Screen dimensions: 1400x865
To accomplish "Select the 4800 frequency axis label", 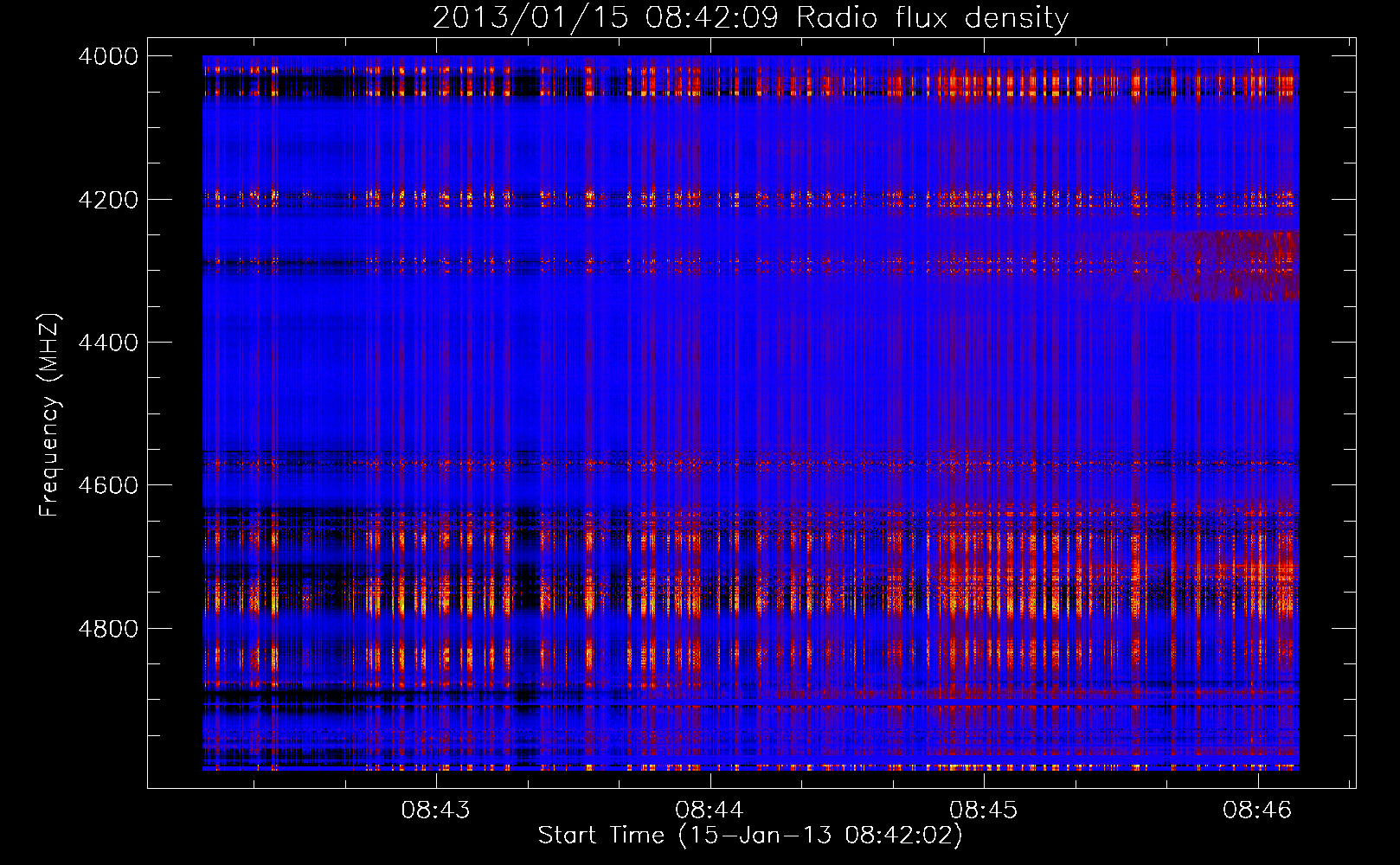I will (108, 629).
